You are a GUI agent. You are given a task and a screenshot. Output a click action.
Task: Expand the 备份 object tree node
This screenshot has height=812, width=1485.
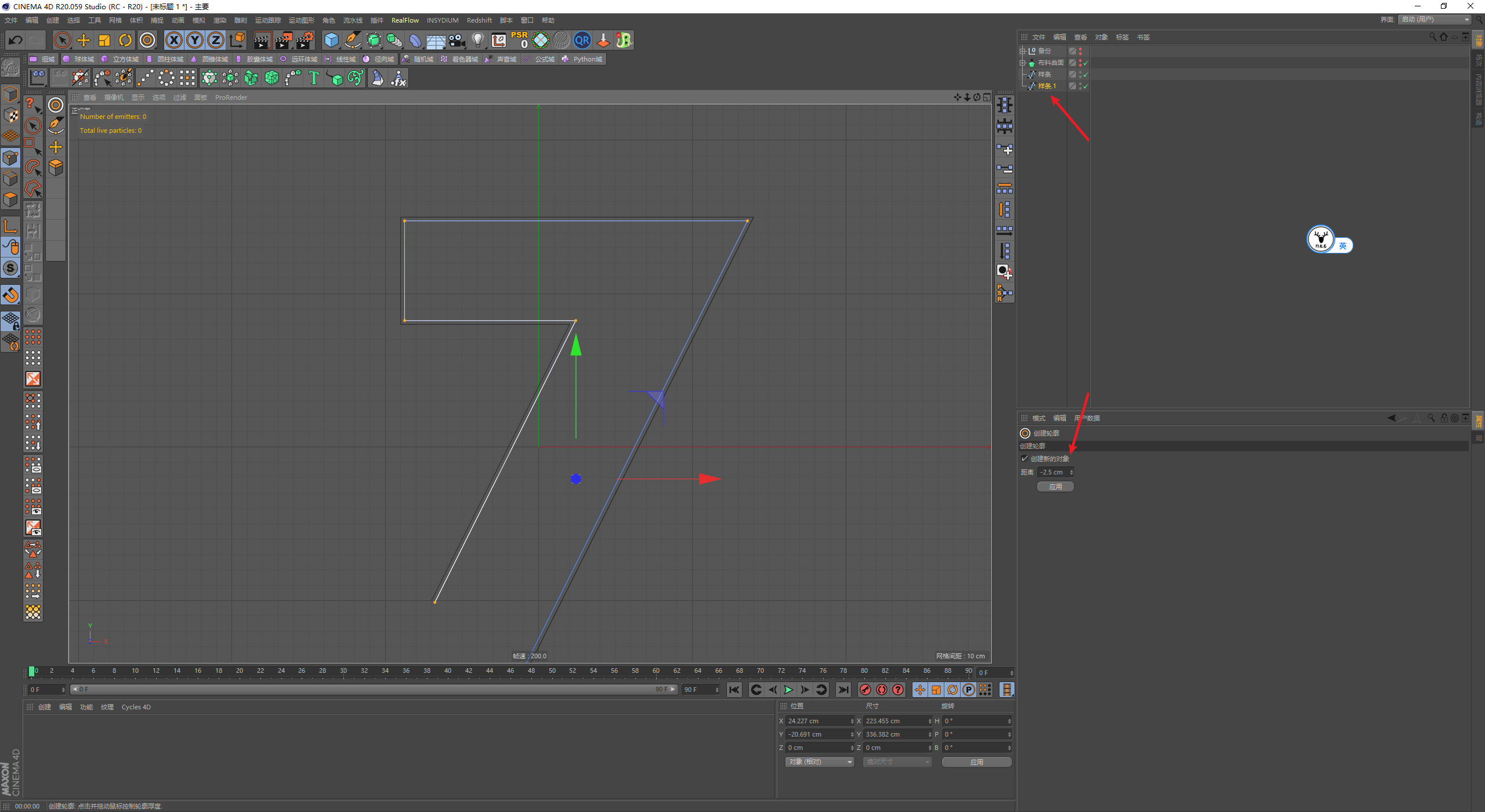[x=1023, y=51]
